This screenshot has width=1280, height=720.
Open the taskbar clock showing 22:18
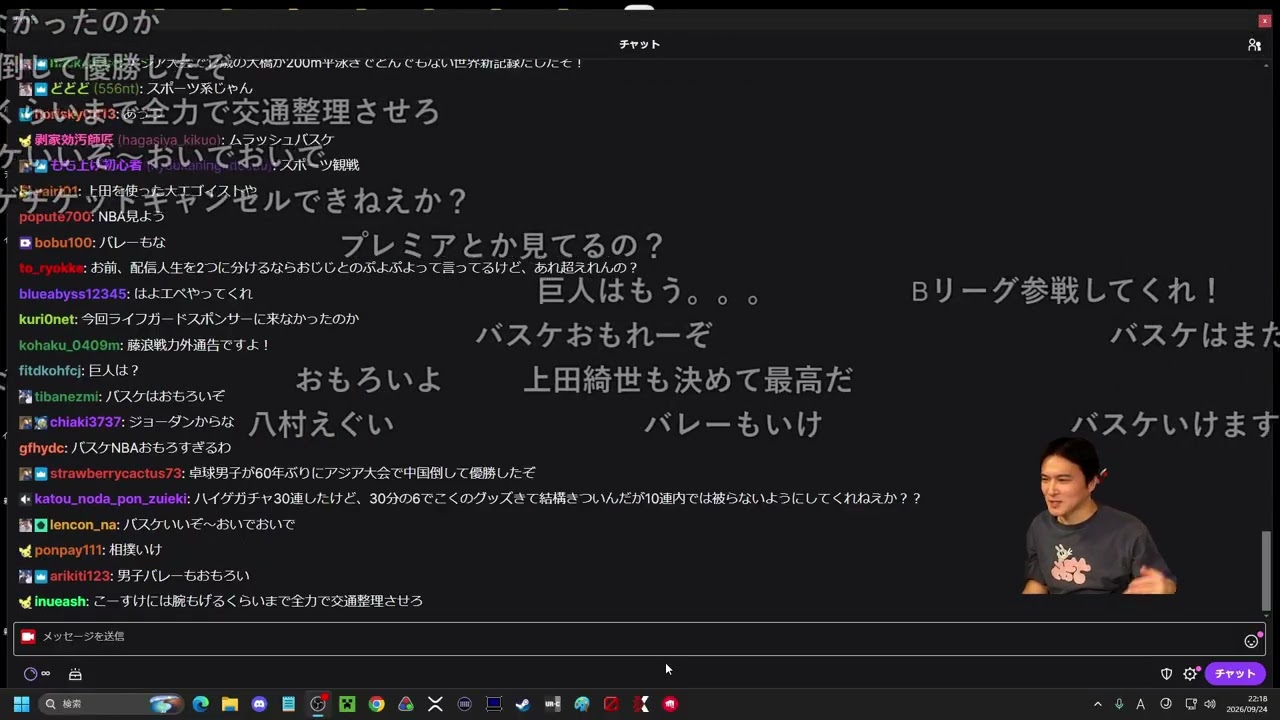click(x=1247, y=704)
